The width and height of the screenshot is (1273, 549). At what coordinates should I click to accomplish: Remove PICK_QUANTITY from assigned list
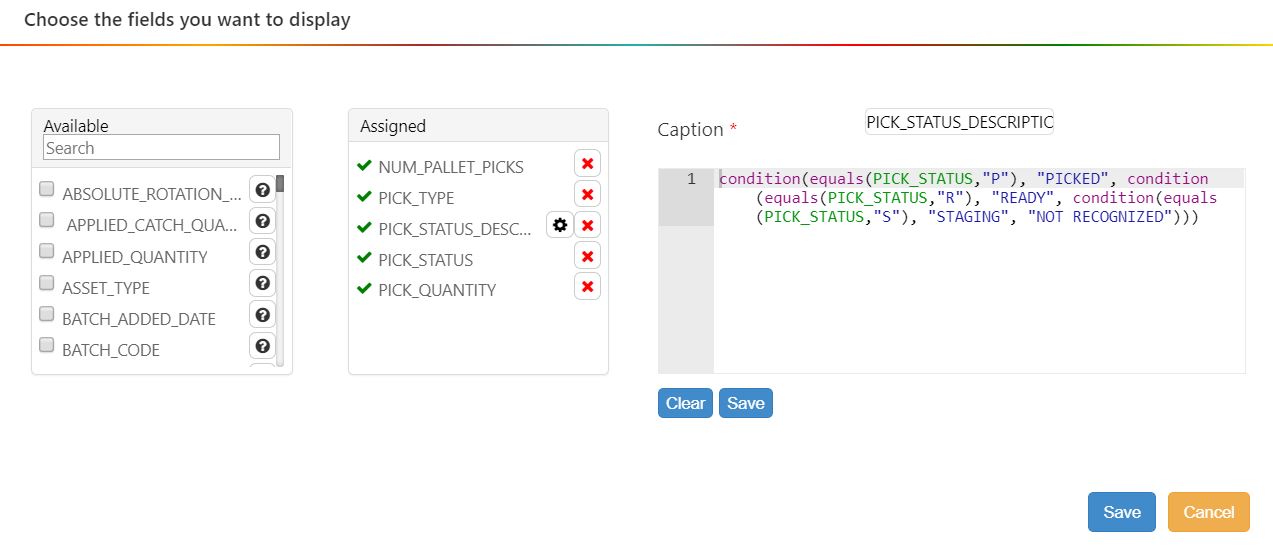[587, 288]
